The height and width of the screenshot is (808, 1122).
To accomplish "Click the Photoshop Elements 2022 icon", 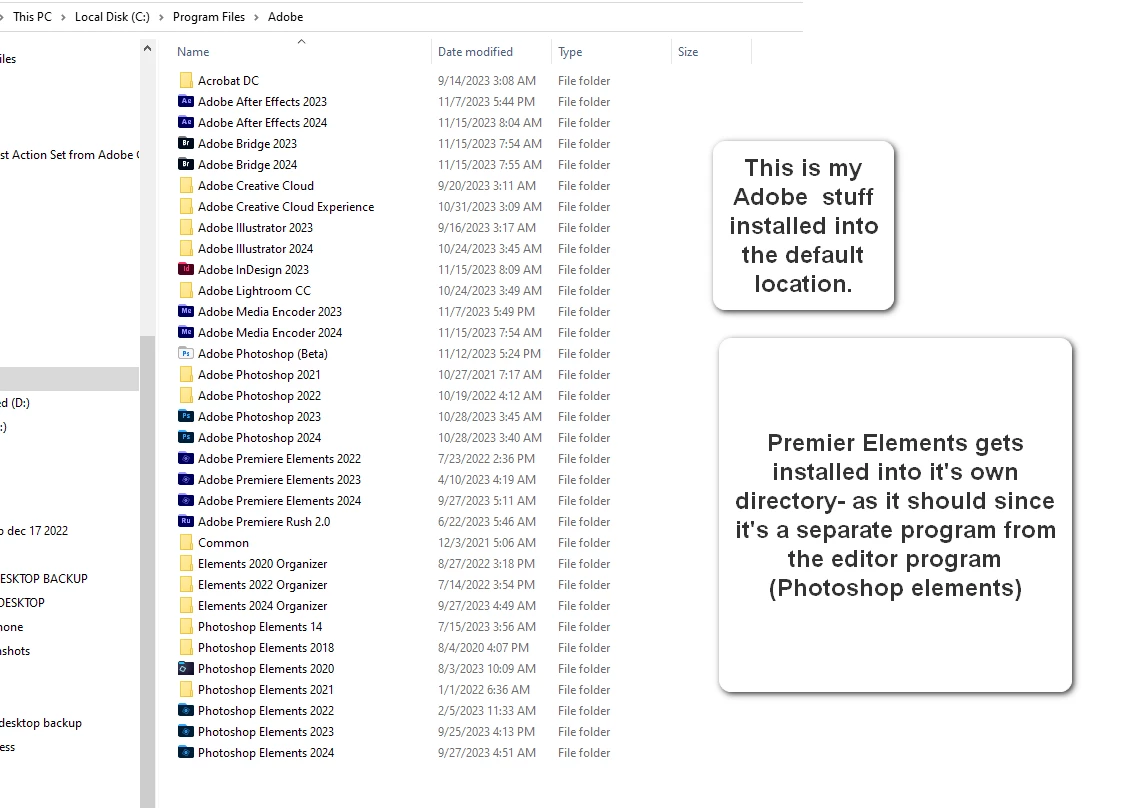I will coord(186,711).
